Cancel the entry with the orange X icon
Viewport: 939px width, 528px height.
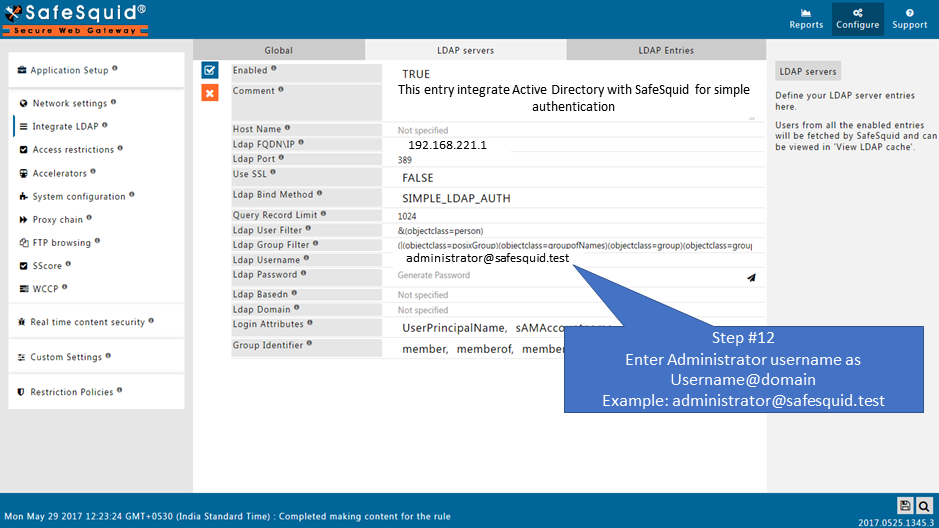click(x=210, y=93)
